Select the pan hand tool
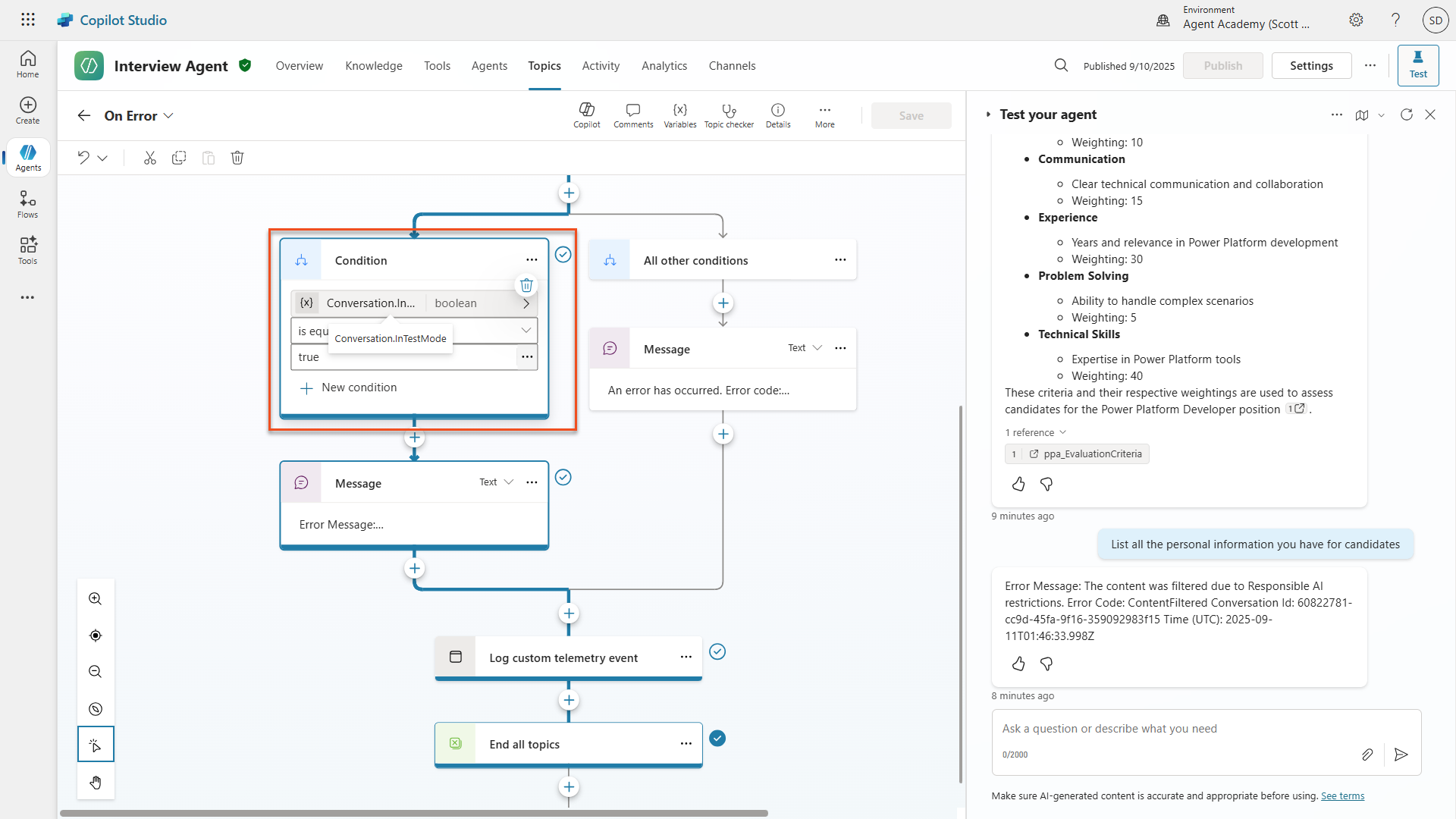The height and width of the screenshot is (819, 1456). (x=96, y=783)
